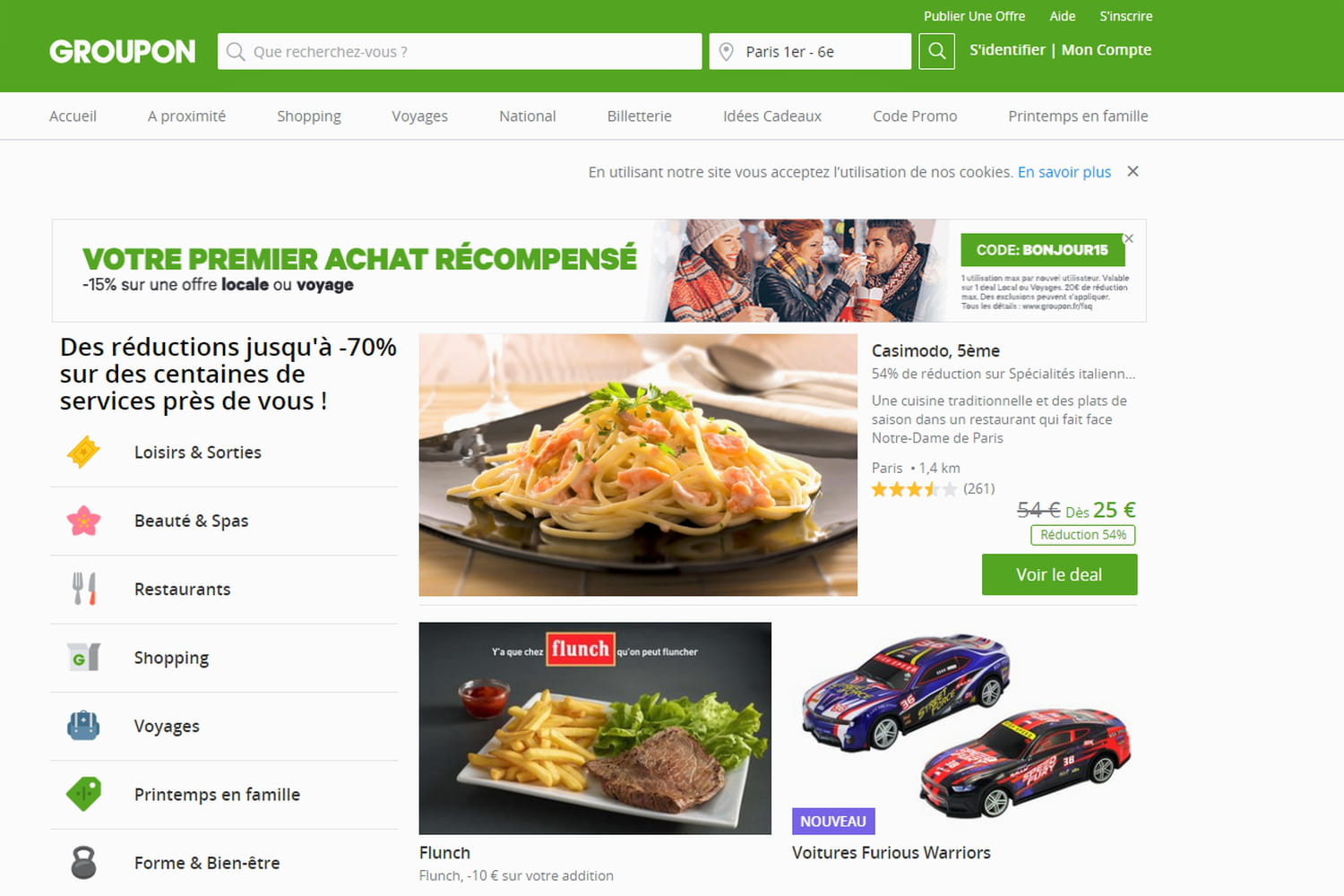Click the Loisirs & Sorties ticket icon
1344x896 pixels.
pos(83,452)
